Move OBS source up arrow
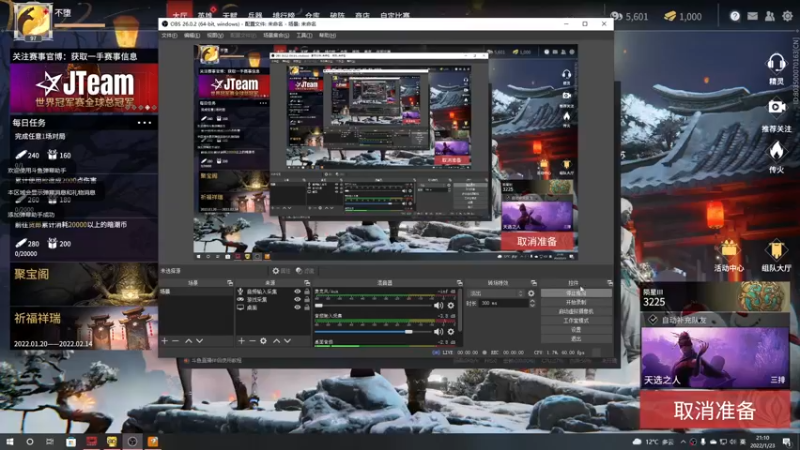This screenshot has height=450, width=800. coord(277,340)
